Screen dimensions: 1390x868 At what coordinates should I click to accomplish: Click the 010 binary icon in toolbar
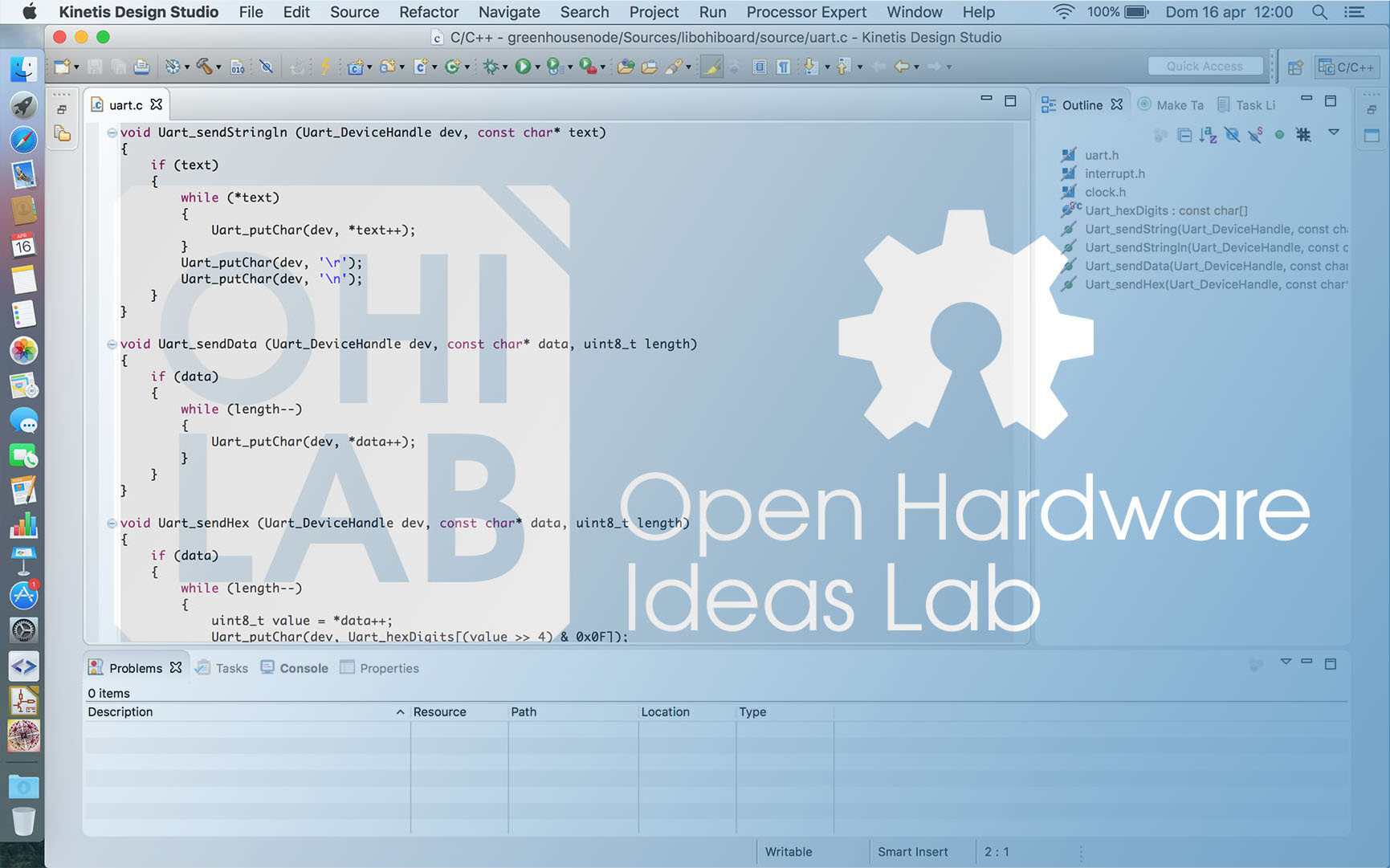[x=238, y=67]
